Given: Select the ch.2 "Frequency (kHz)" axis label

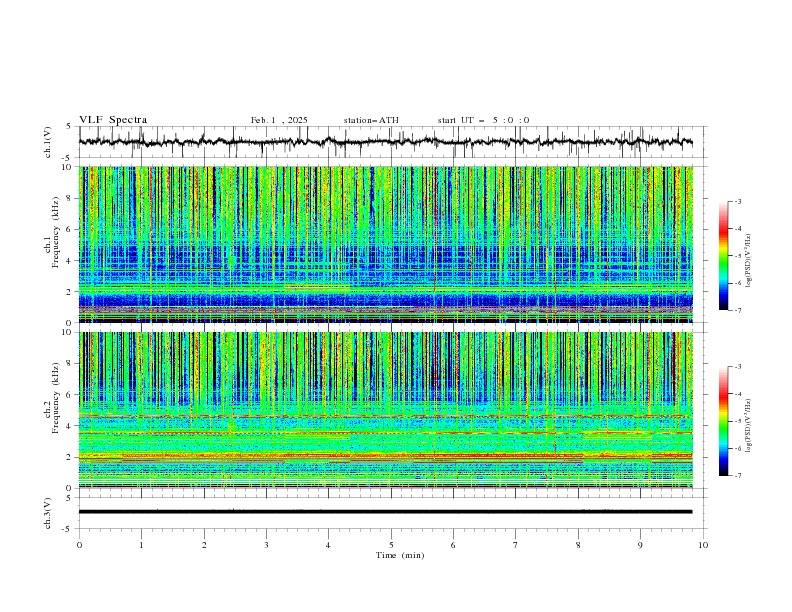Looking at the screenshot, I should coord(56,398).
